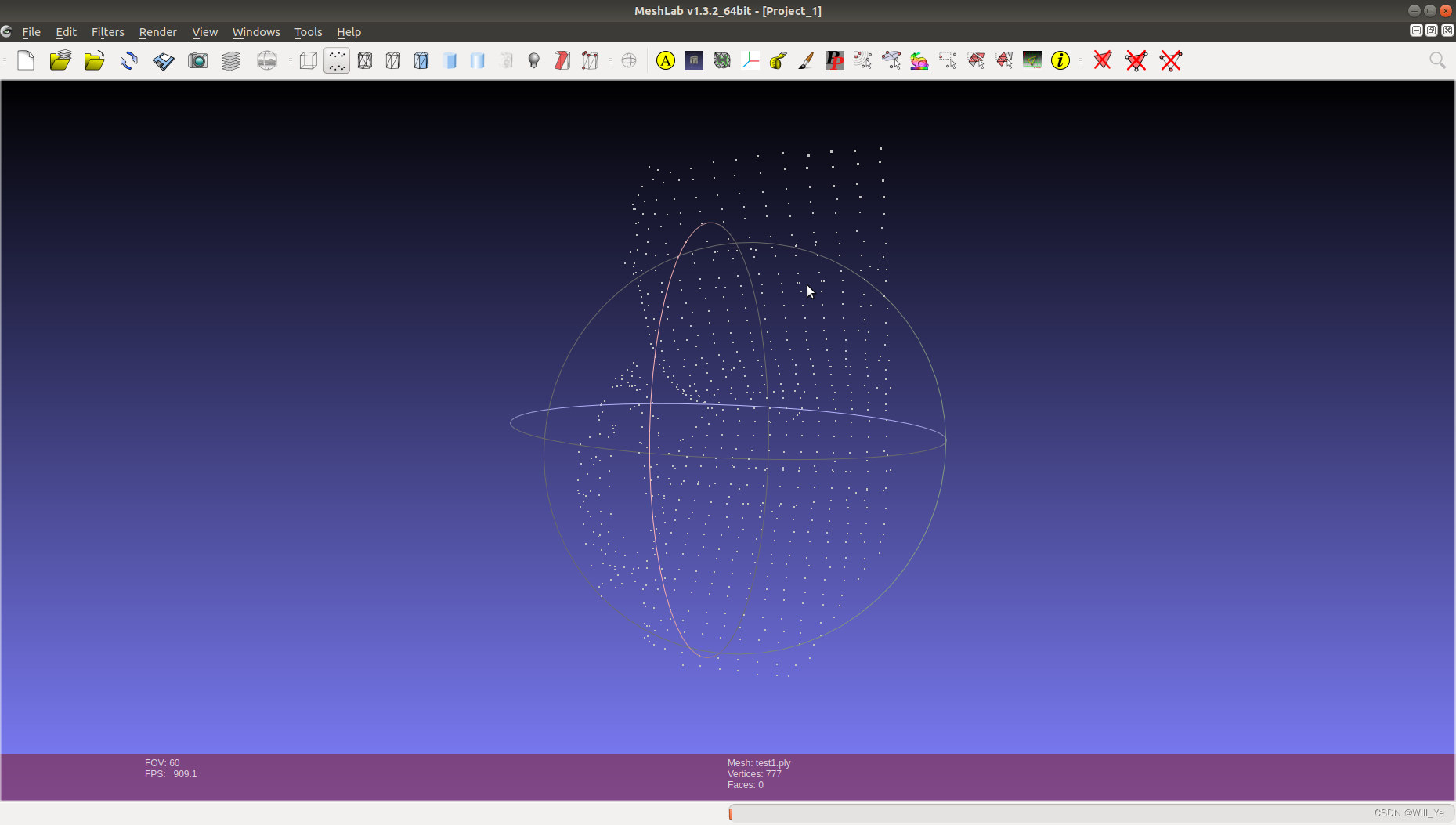Import a mesh file
The height and width of the screenshot is (825, 1456).
(95, 60)
